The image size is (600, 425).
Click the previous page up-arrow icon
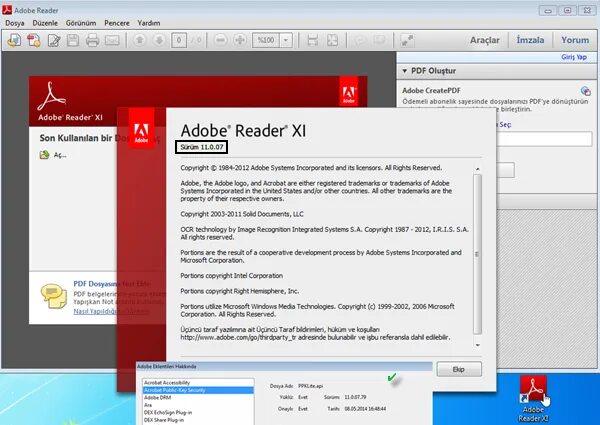coord(140,40)
